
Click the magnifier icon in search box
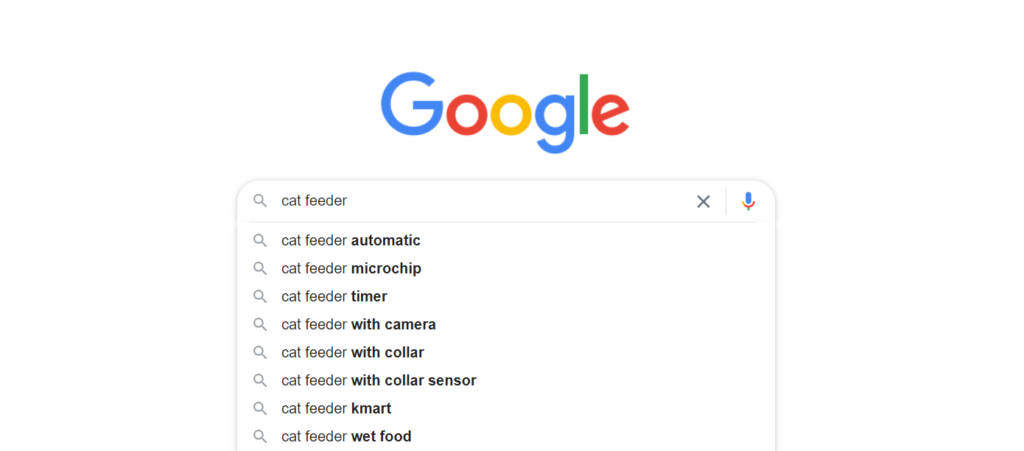tap(260, 201)
